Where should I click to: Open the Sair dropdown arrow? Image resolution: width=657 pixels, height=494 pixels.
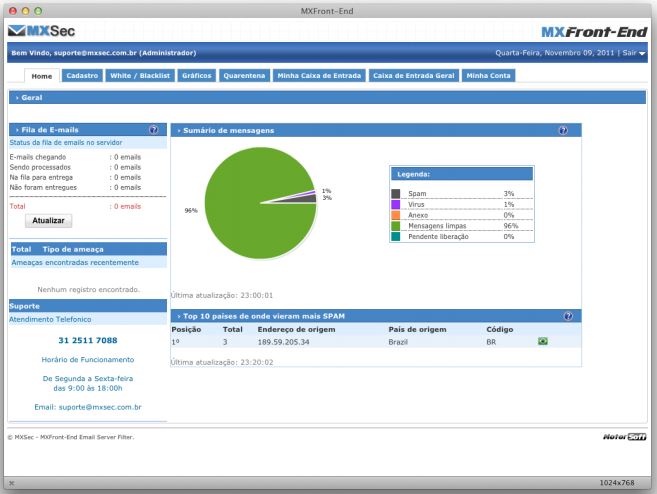pos(642,53)
